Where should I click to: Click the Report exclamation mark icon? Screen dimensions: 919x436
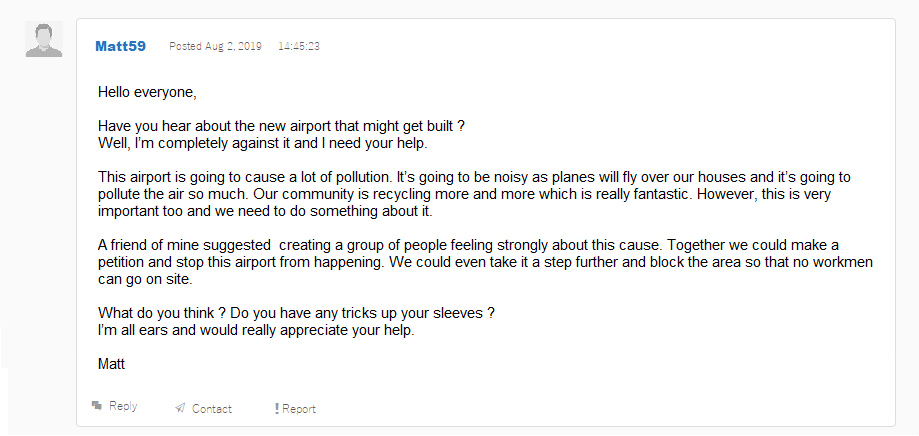pos(277,408)
